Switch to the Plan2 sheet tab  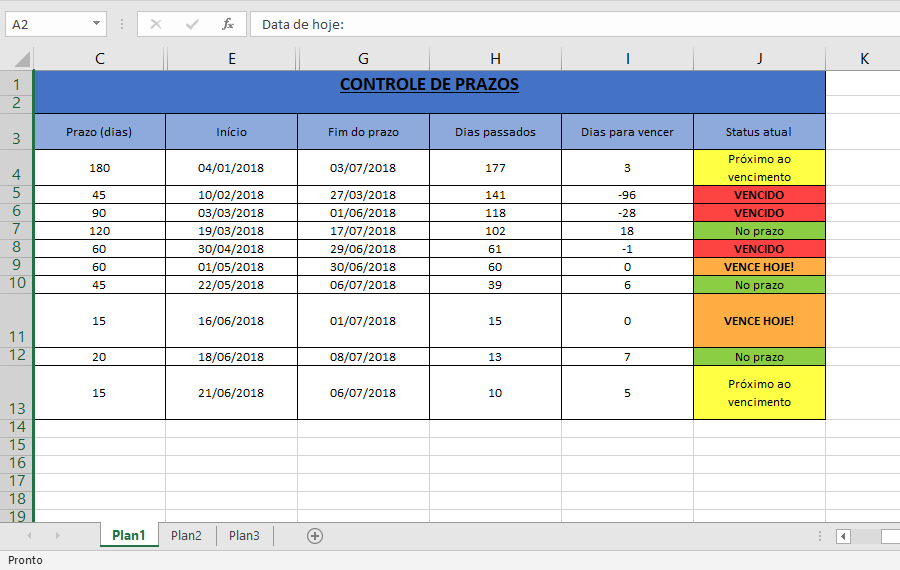coord(186,536)
